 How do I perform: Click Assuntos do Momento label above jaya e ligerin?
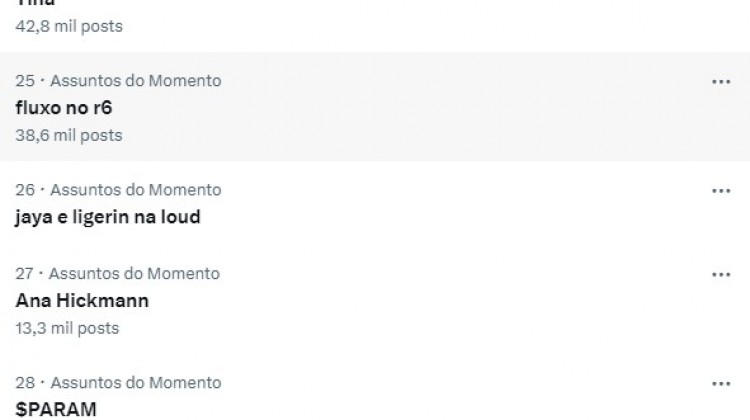point(136,190)
